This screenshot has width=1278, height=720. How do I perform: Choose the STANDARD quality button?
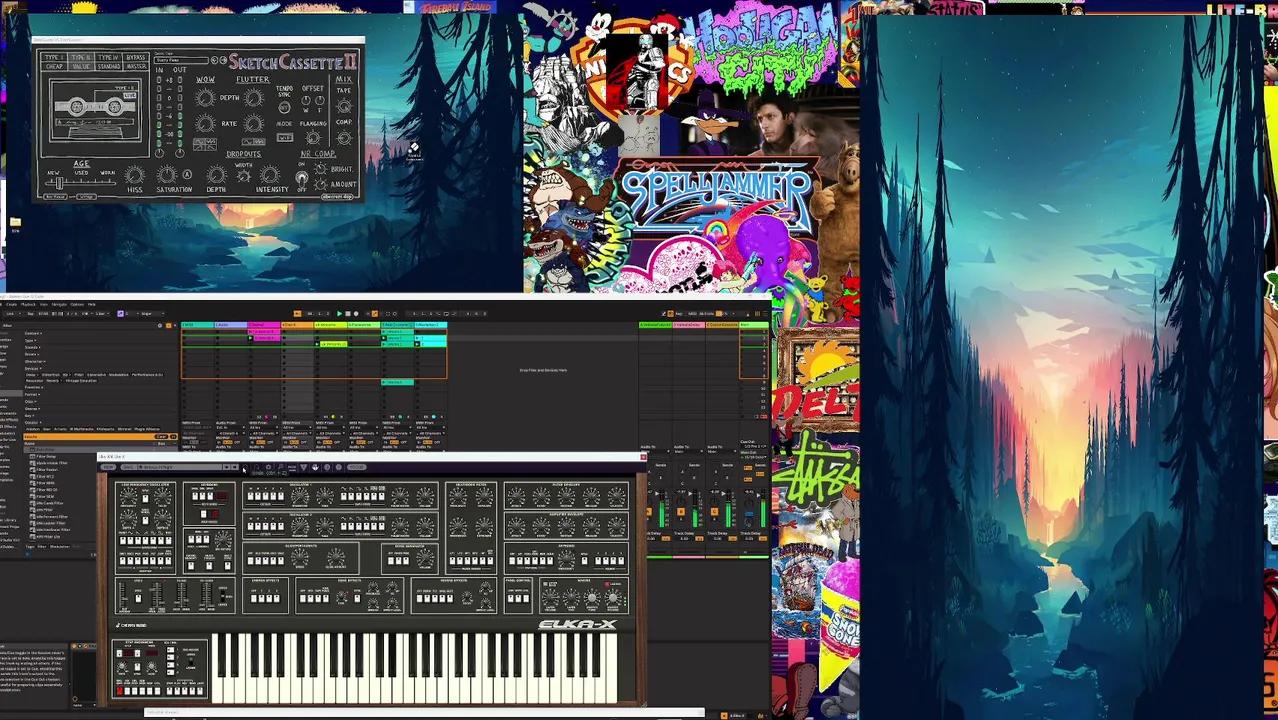108,67
